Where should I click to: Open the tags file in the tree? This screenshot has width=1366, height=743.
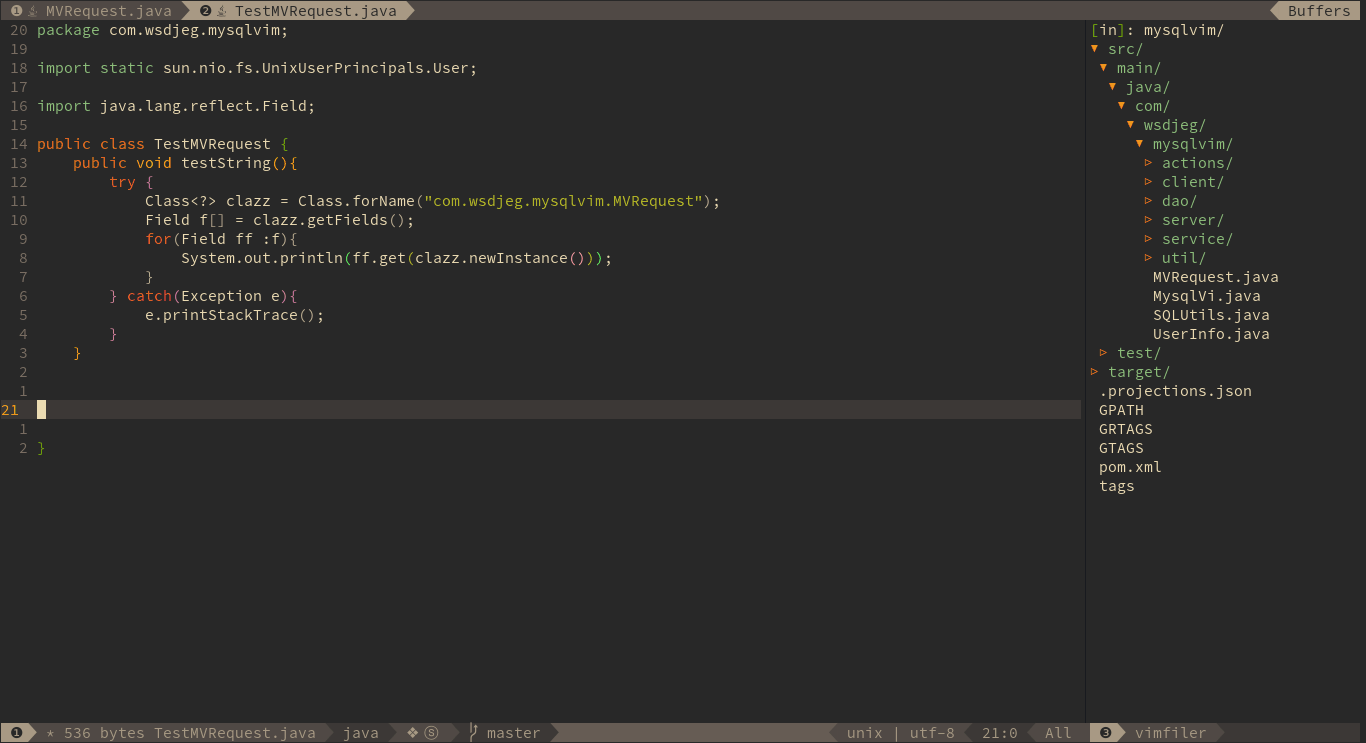click(x=1117, y=486)
